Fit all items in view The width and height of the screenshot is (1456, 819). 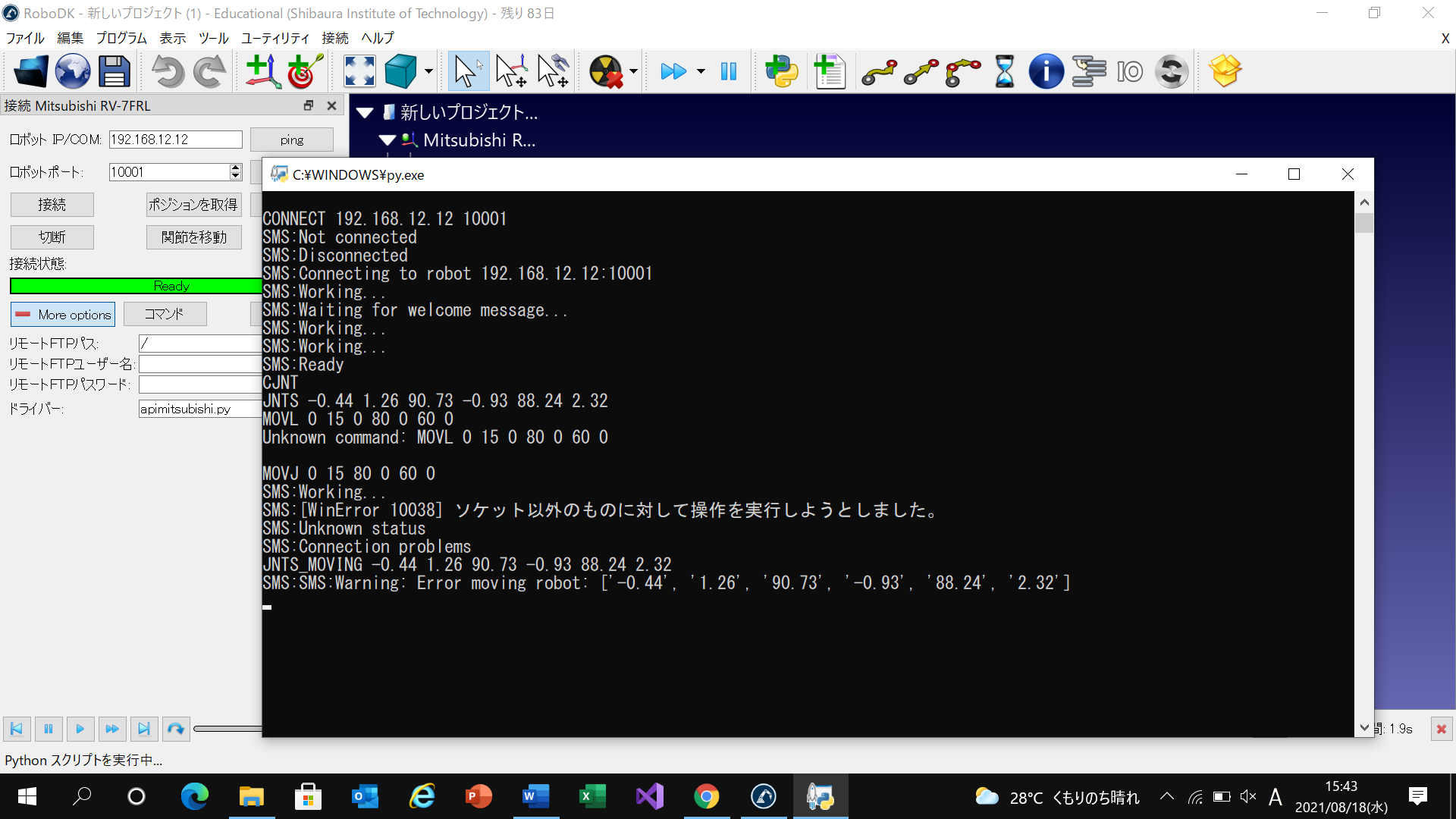click(x=359, y=72)
